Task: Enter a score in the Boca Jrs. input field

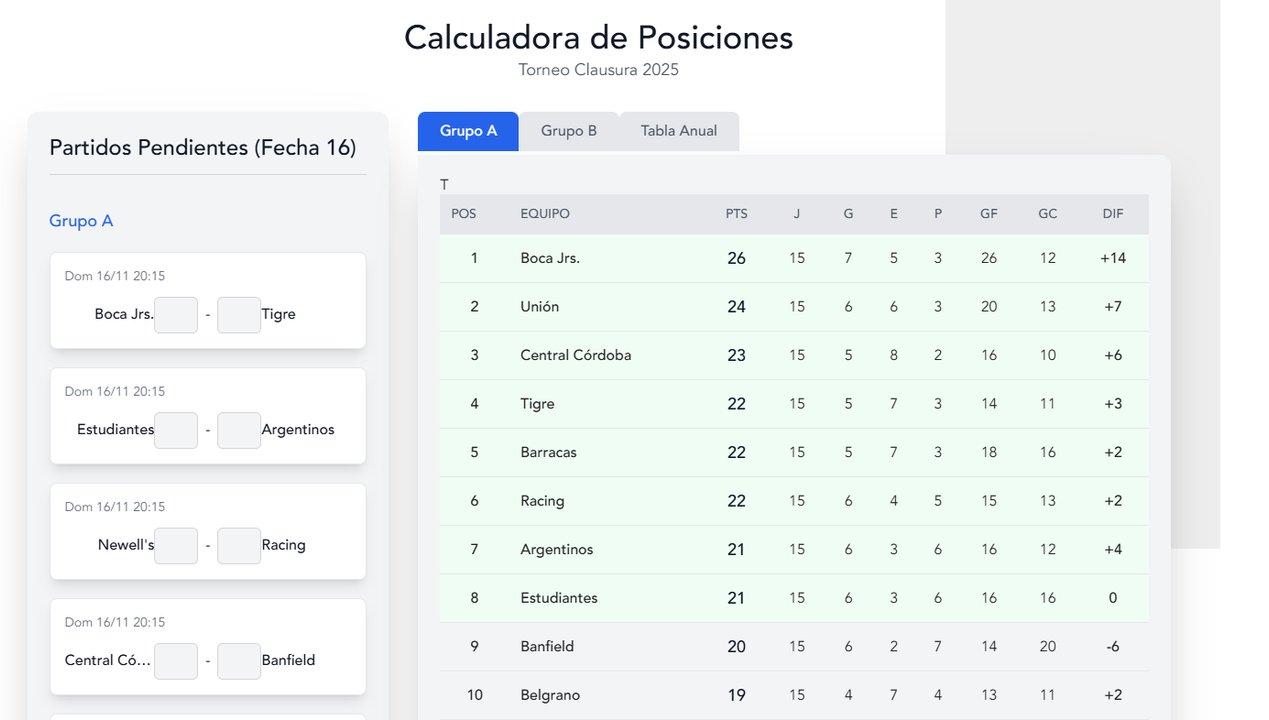Action: click(x=176, y=314)
